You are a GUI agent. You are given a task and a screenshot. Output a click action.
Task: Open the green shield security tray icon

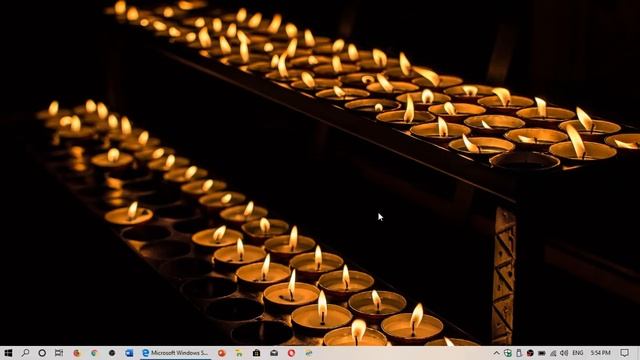[508, 353]
